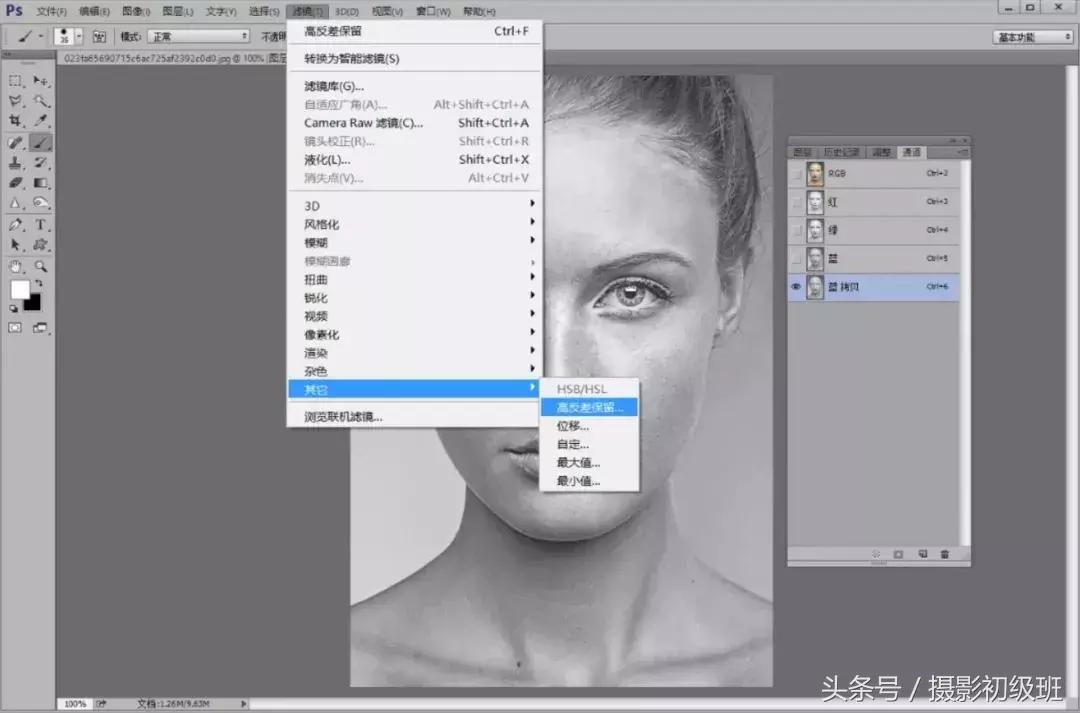Viewport: 1080px width, 713px height.
Task: Click 液化(L)... in the filter menu
Action: (x=328, y=160)
